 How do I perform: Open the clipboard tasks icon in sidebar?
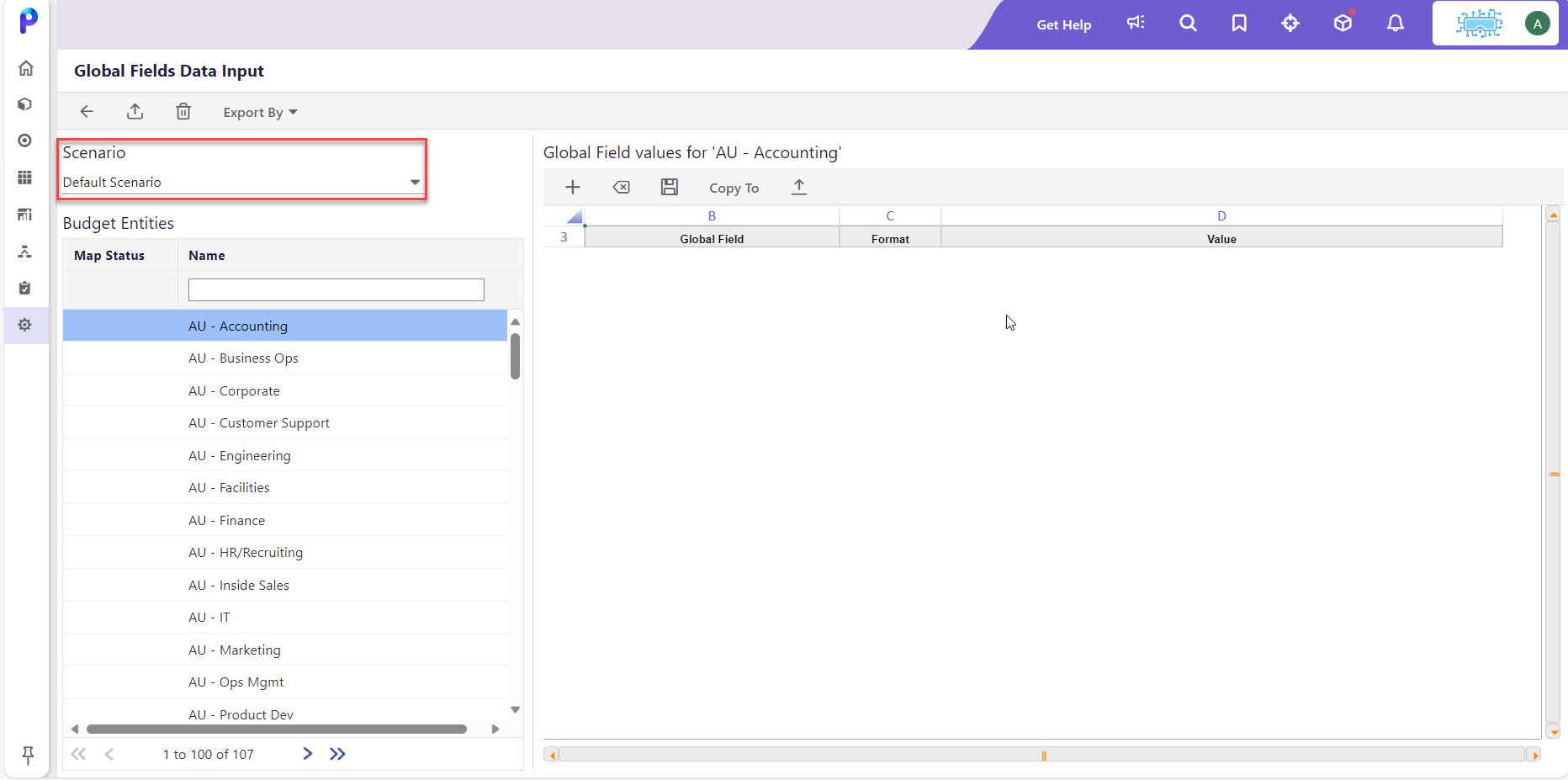25,288
